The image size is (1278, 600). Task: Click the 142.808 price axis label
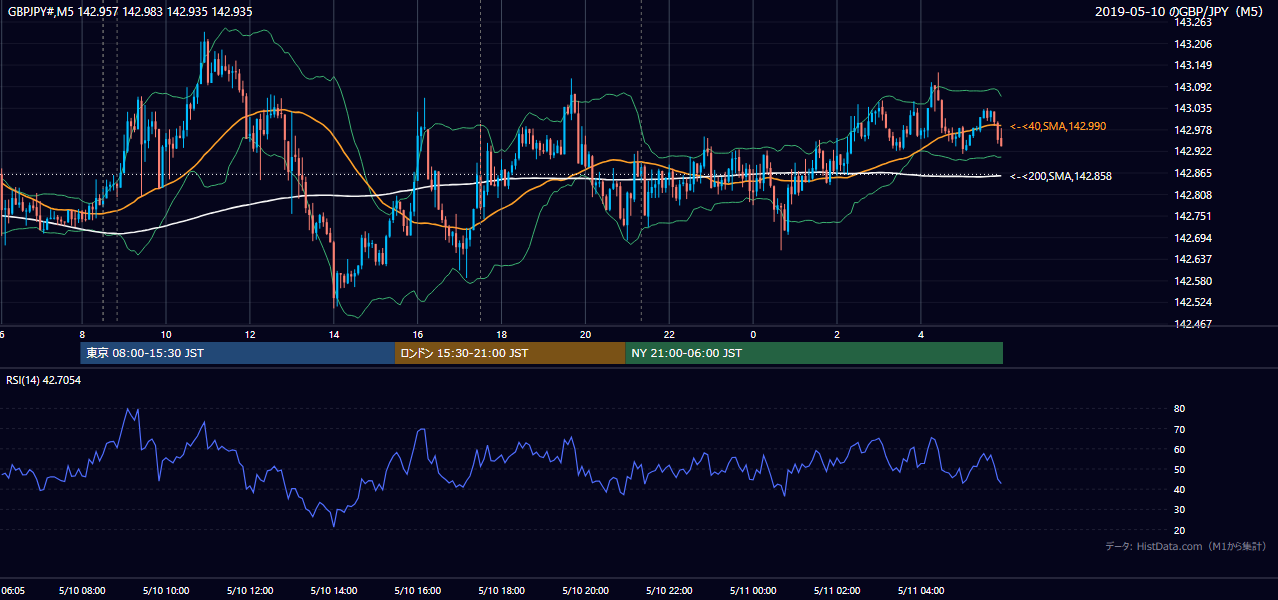[1193, 195]
